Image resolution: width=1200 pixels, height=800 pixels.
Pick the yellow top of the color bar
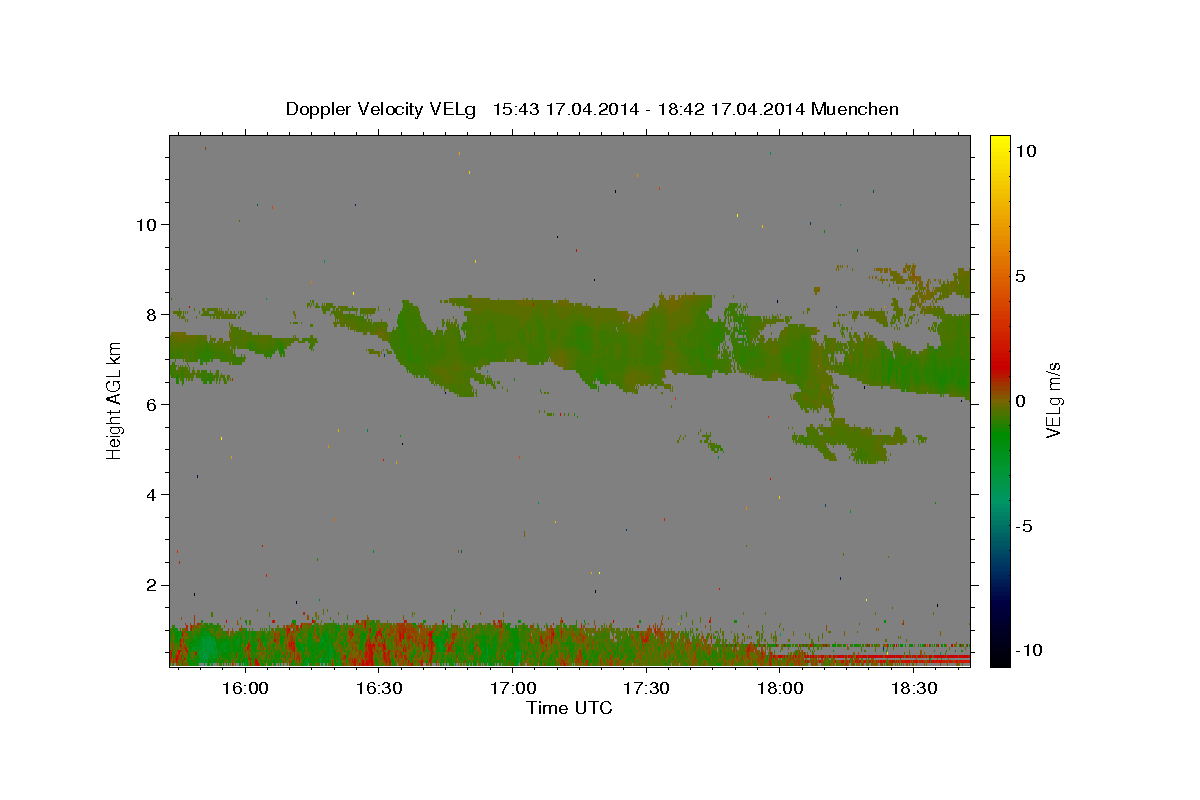click(x=999, y=142)
